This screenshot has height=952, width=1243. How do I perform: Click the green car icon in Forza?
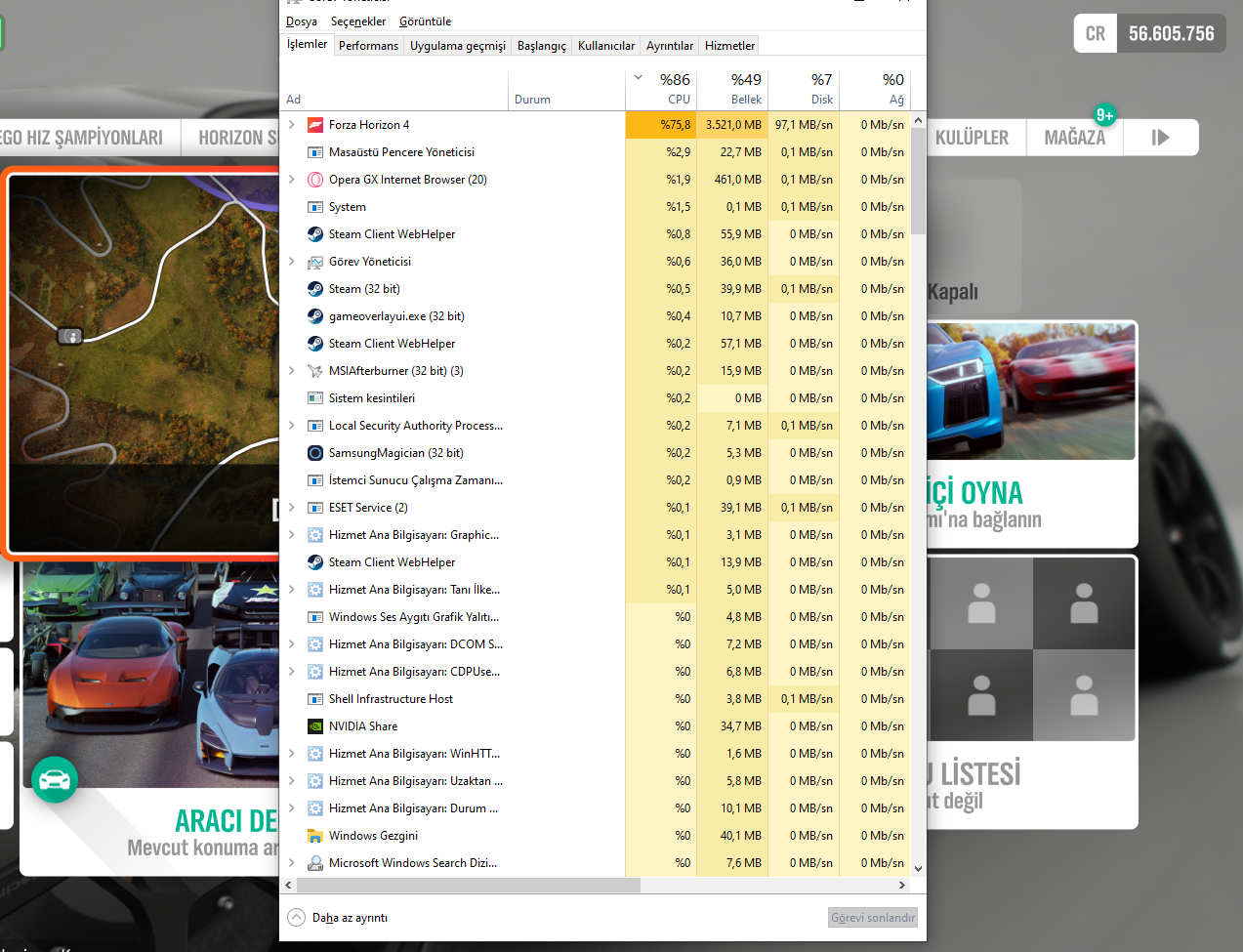pos(55,780)
